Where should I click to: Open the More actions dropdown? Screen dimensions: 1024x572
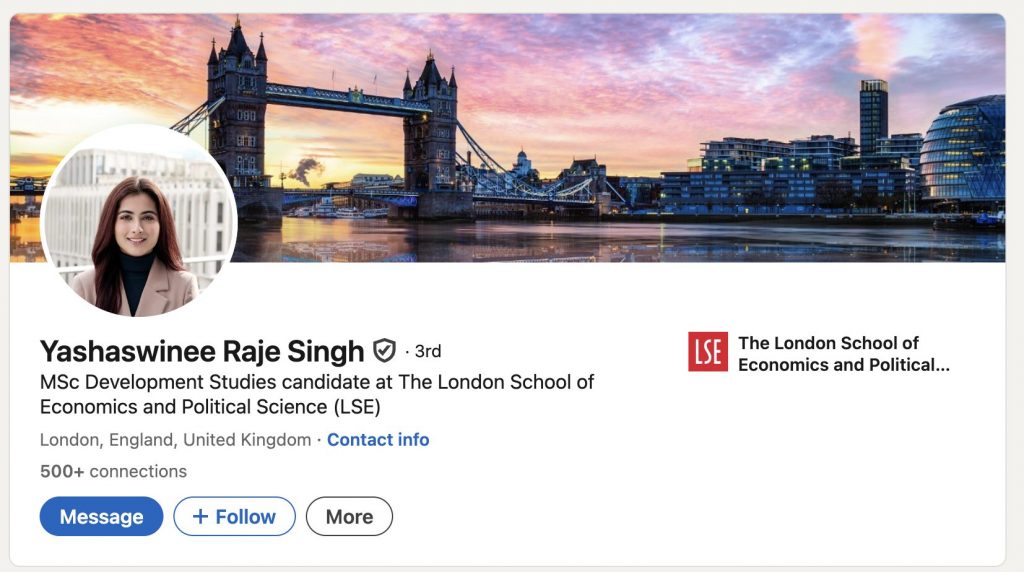click(349, 516)
